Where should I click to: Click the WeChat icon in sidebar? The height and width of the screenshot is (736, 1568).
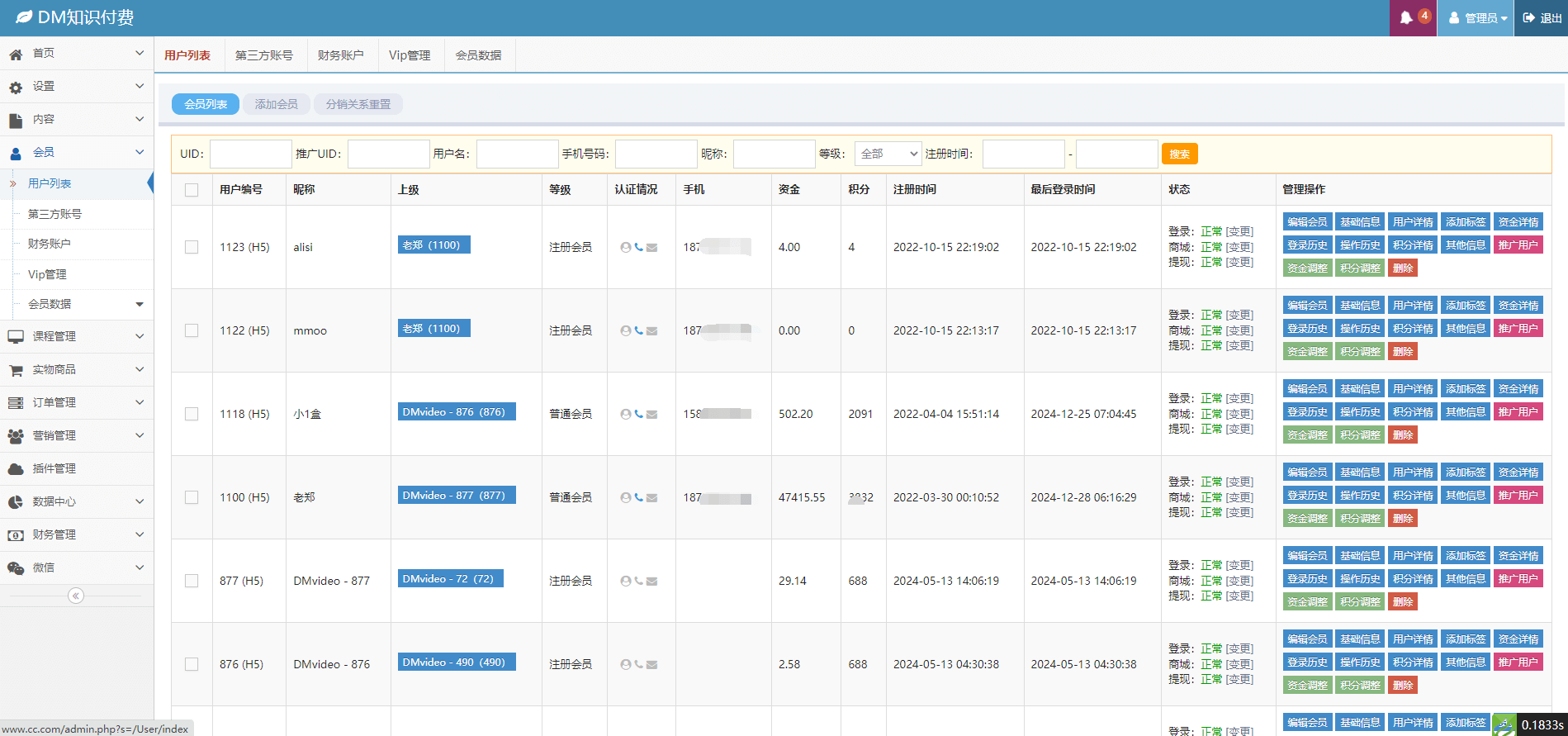(x=16, y=568)
